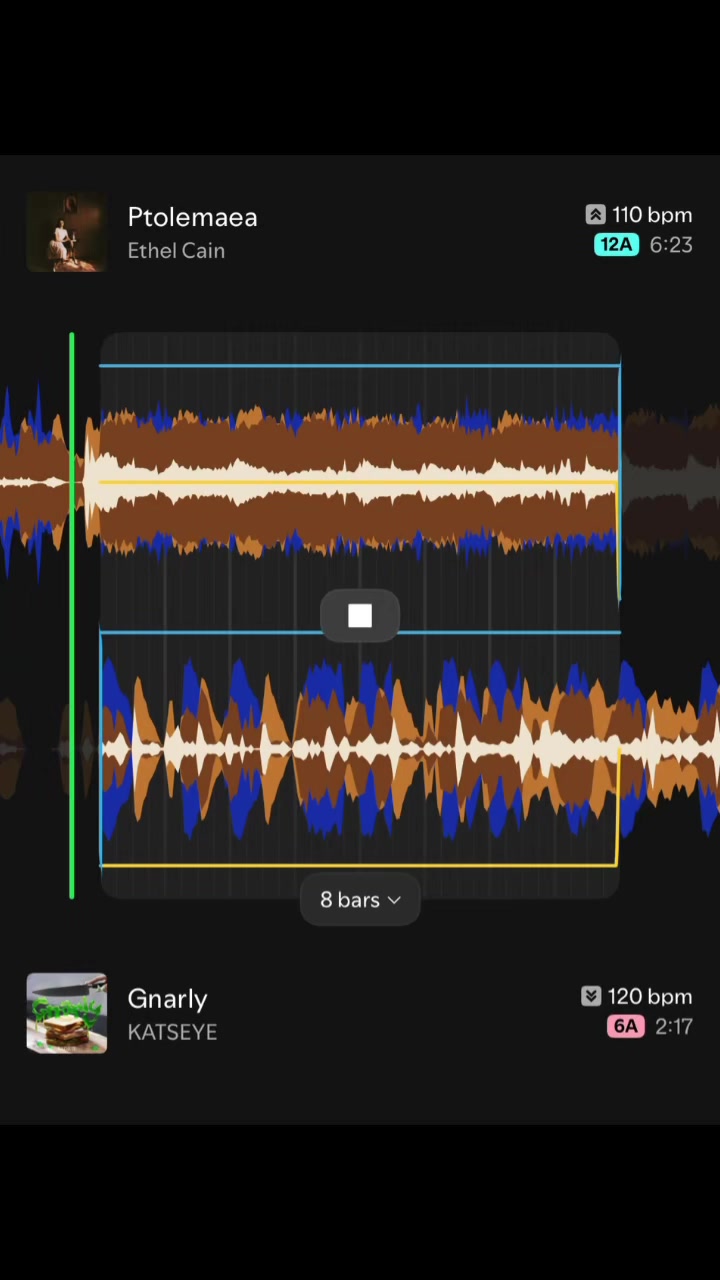The width and height of the screenshot is (720, 1280).
Task: Open the 8 bars length dropdown
Action: click(360, 900)
